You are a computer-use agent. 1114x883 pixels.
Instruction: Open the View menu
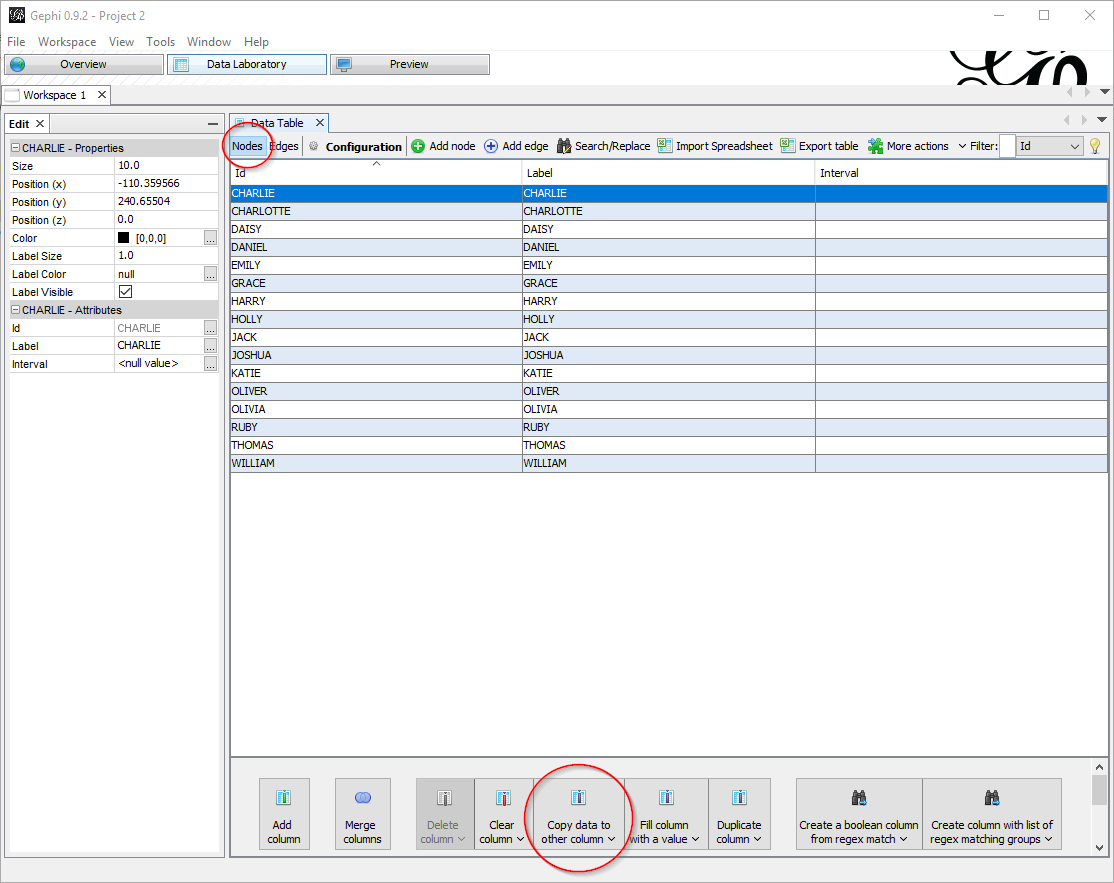point(121,42)
